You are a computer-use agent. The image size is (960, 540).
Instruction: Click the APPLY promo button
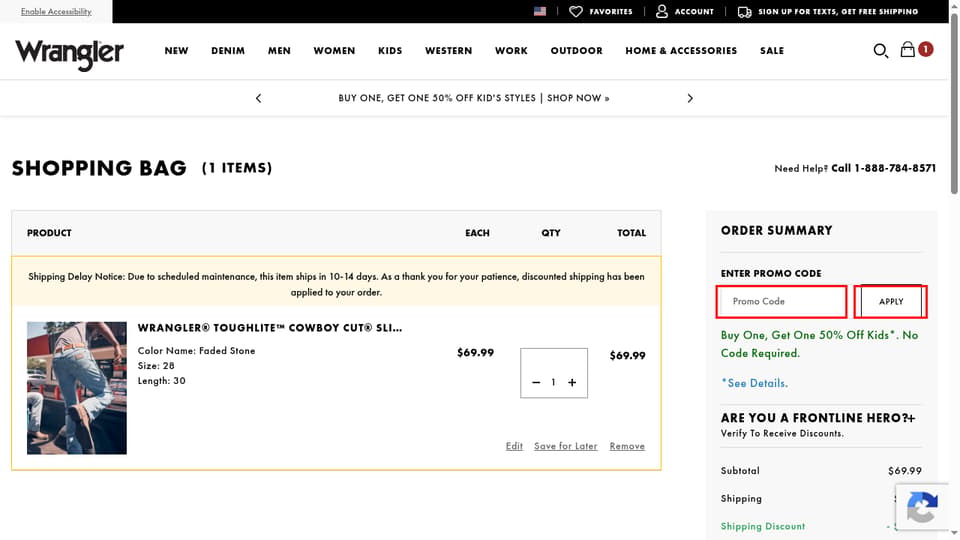point(891,301)
